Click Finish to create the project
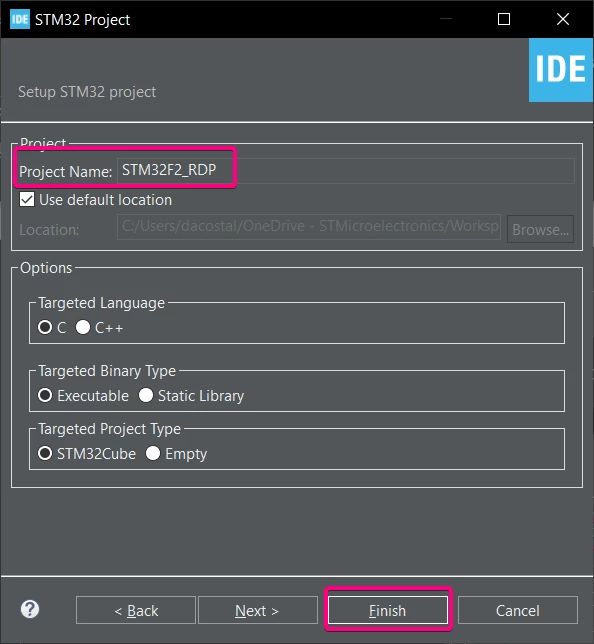 point(388,610)
